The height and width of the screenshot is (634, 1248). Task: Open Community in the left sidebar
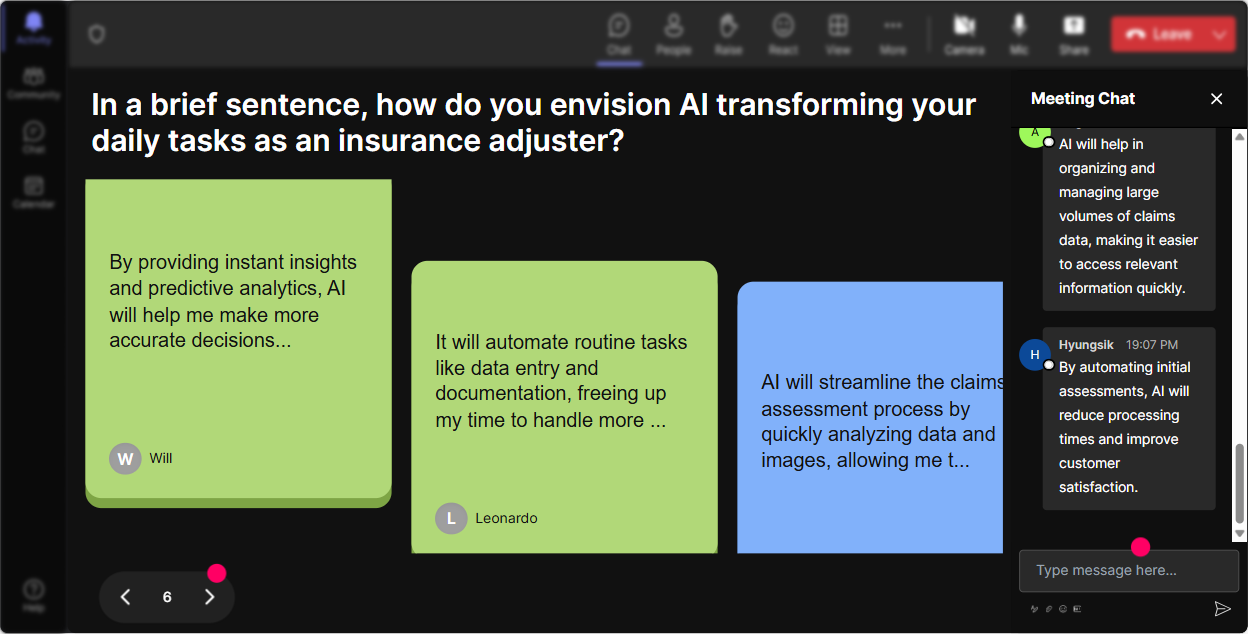[x=34, y=84]
